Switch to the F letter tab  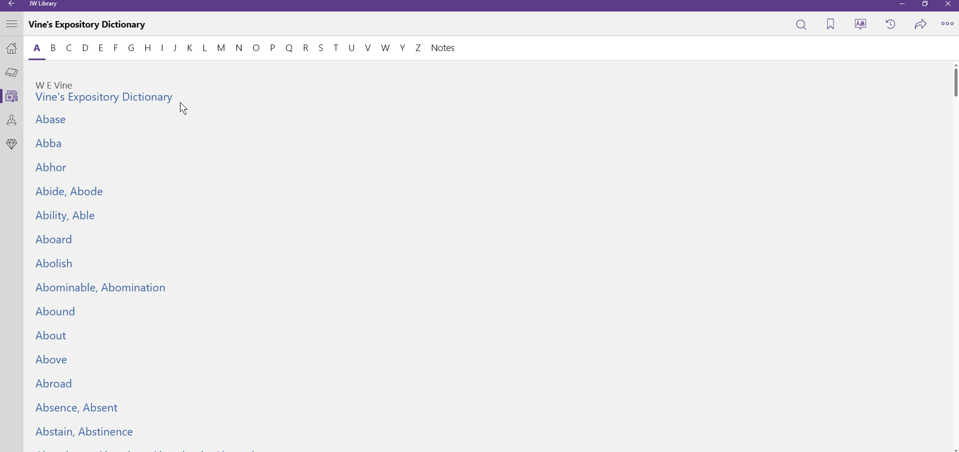click(115, 48)
